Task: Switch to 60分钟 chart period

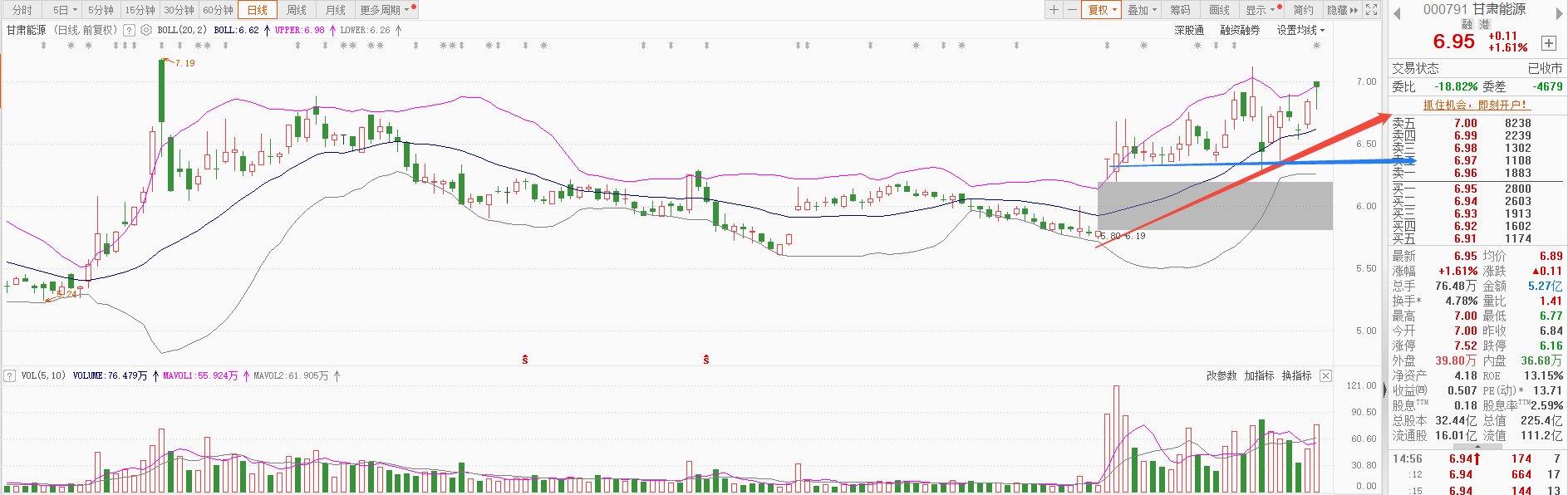Action: point(218,10)
